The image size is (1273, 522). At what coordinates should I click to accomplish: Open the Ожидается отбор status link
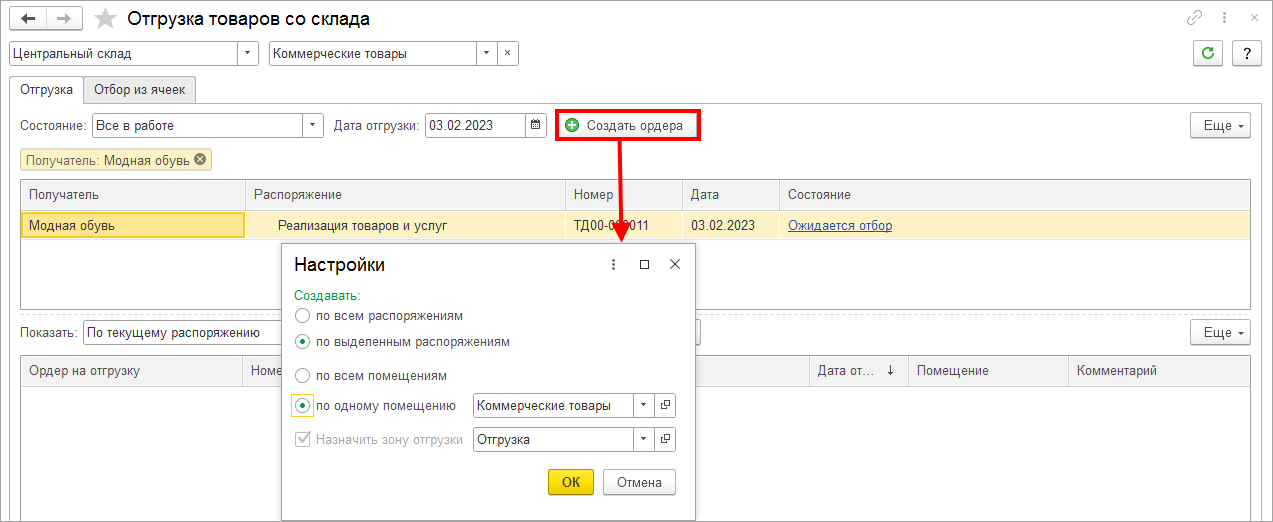[839, 225]
